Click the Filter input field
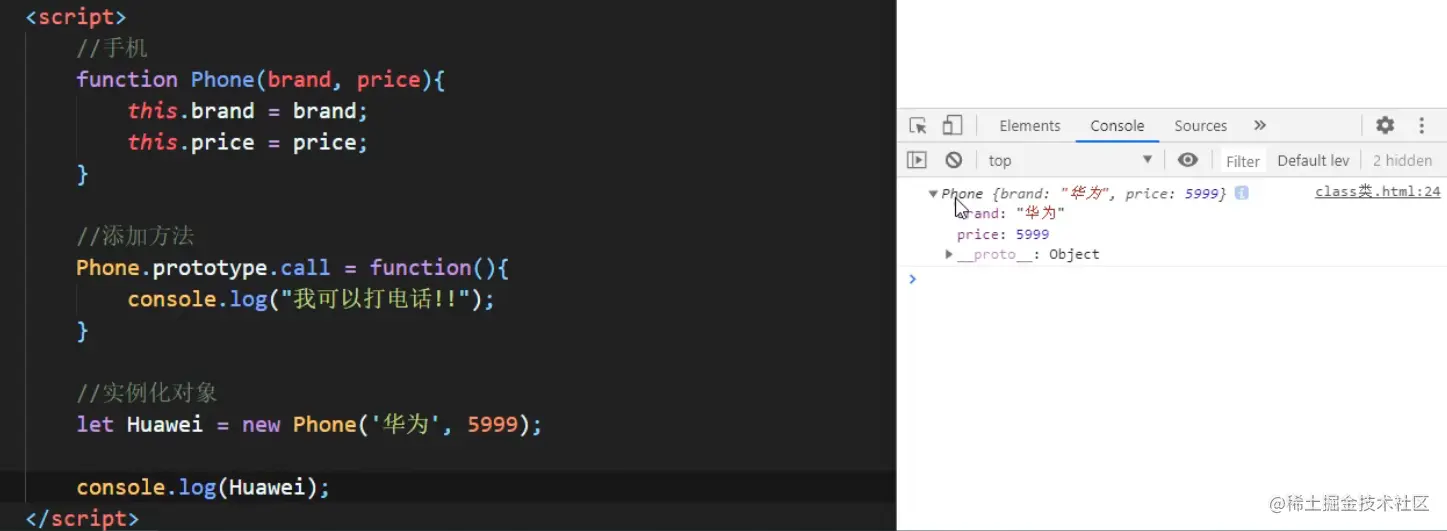Viewport: 1447px width, 531px height. point(1243,161)
